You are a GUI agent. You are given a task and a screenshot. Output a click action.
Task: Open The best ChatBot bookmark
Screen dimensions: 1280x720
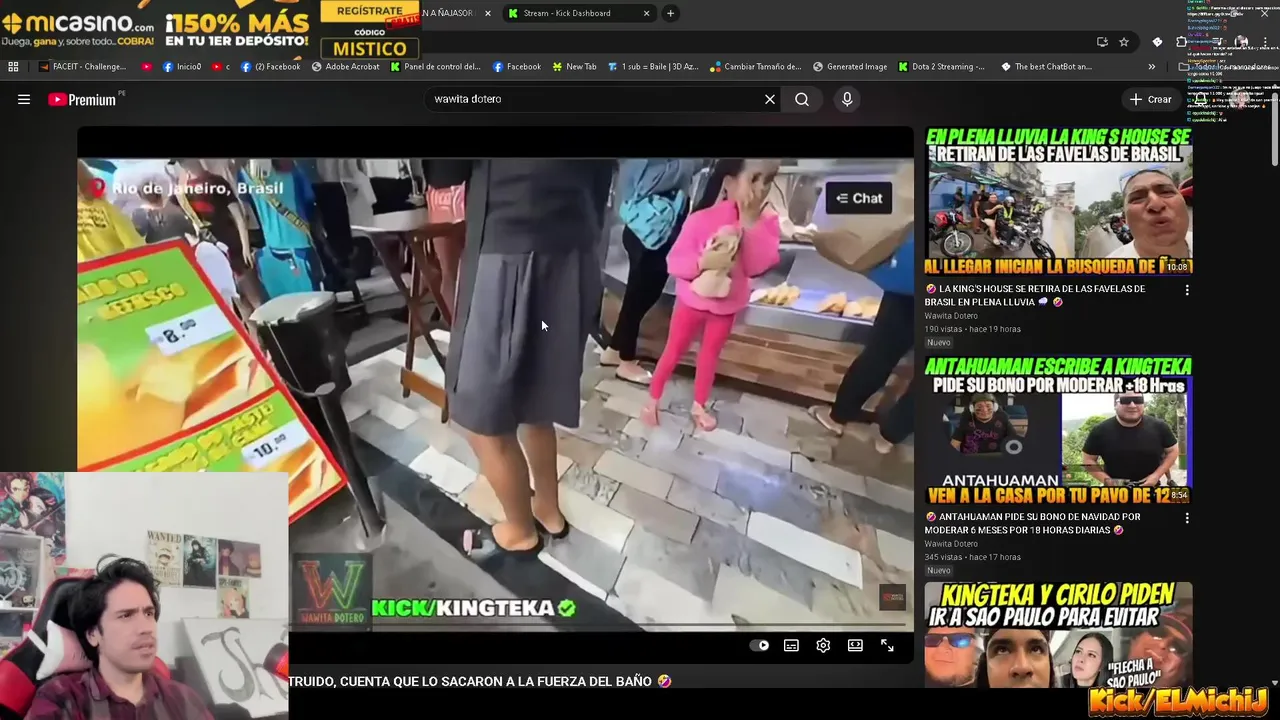(1045, 67)
